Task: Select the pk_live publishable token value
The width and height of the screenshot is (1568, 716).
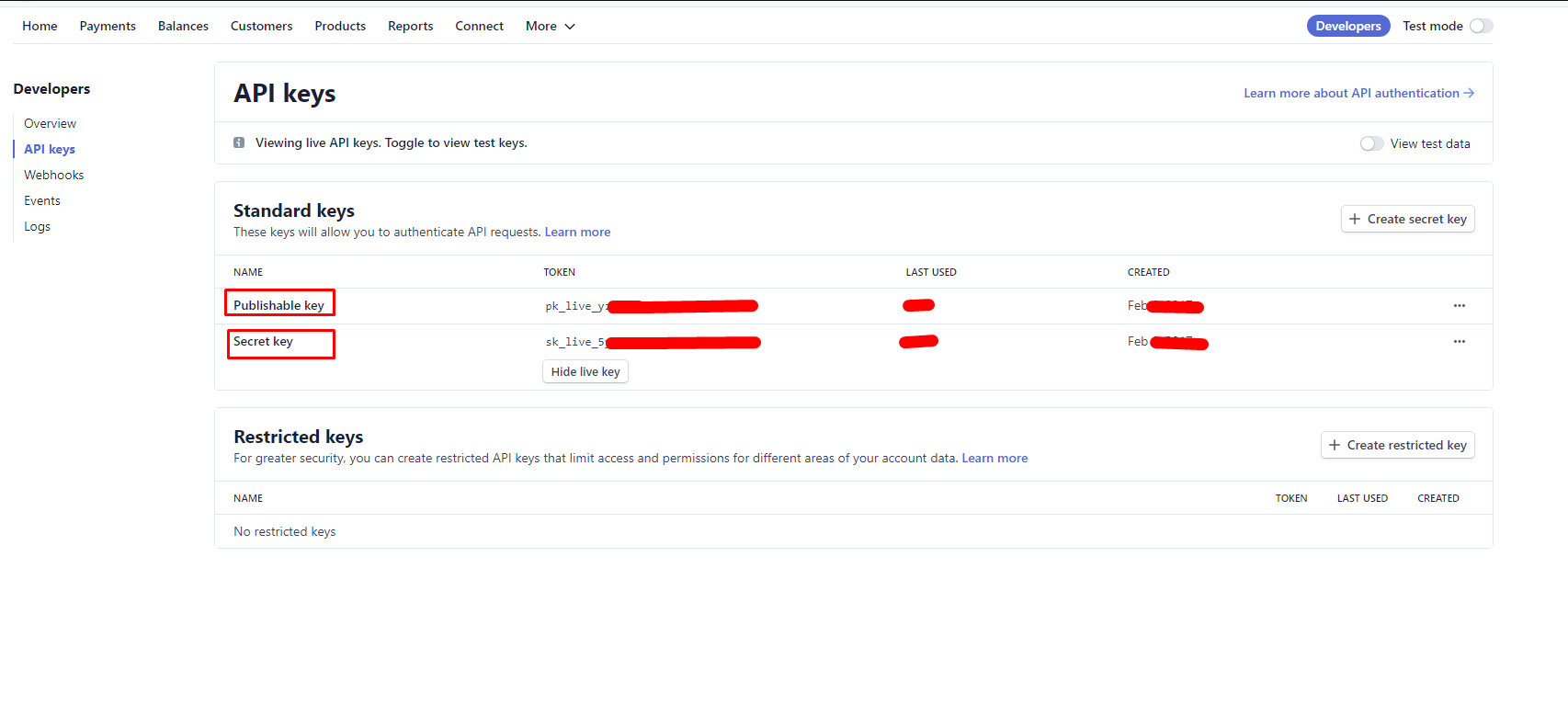Action: click(x=652, y=306)
